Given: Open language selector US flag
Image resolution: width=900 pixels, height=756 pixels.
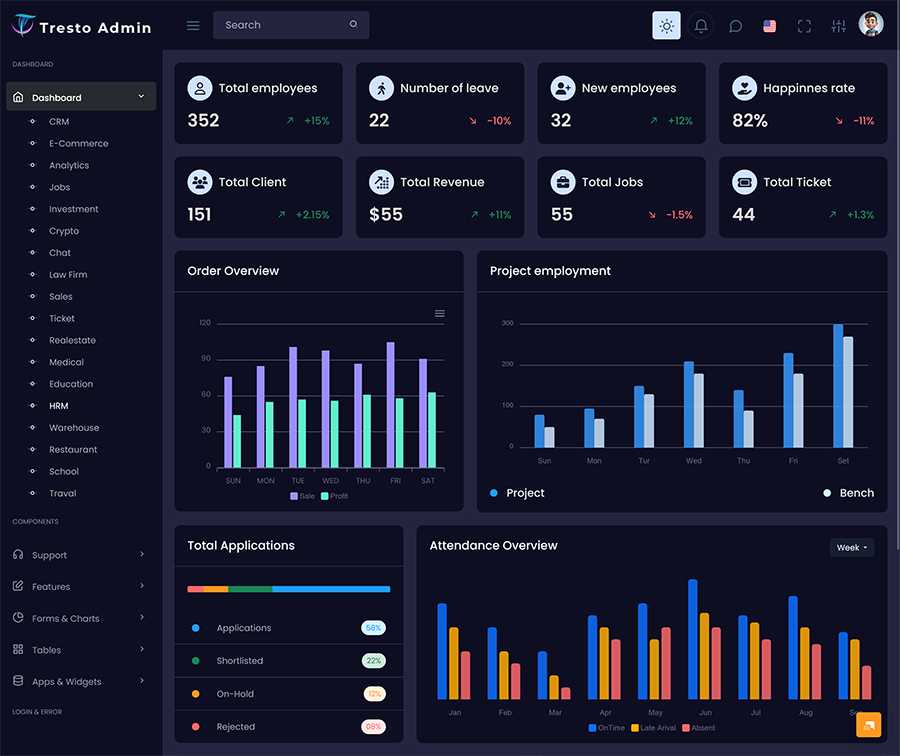Looking at the screenshot, I should tap(770, 26).
